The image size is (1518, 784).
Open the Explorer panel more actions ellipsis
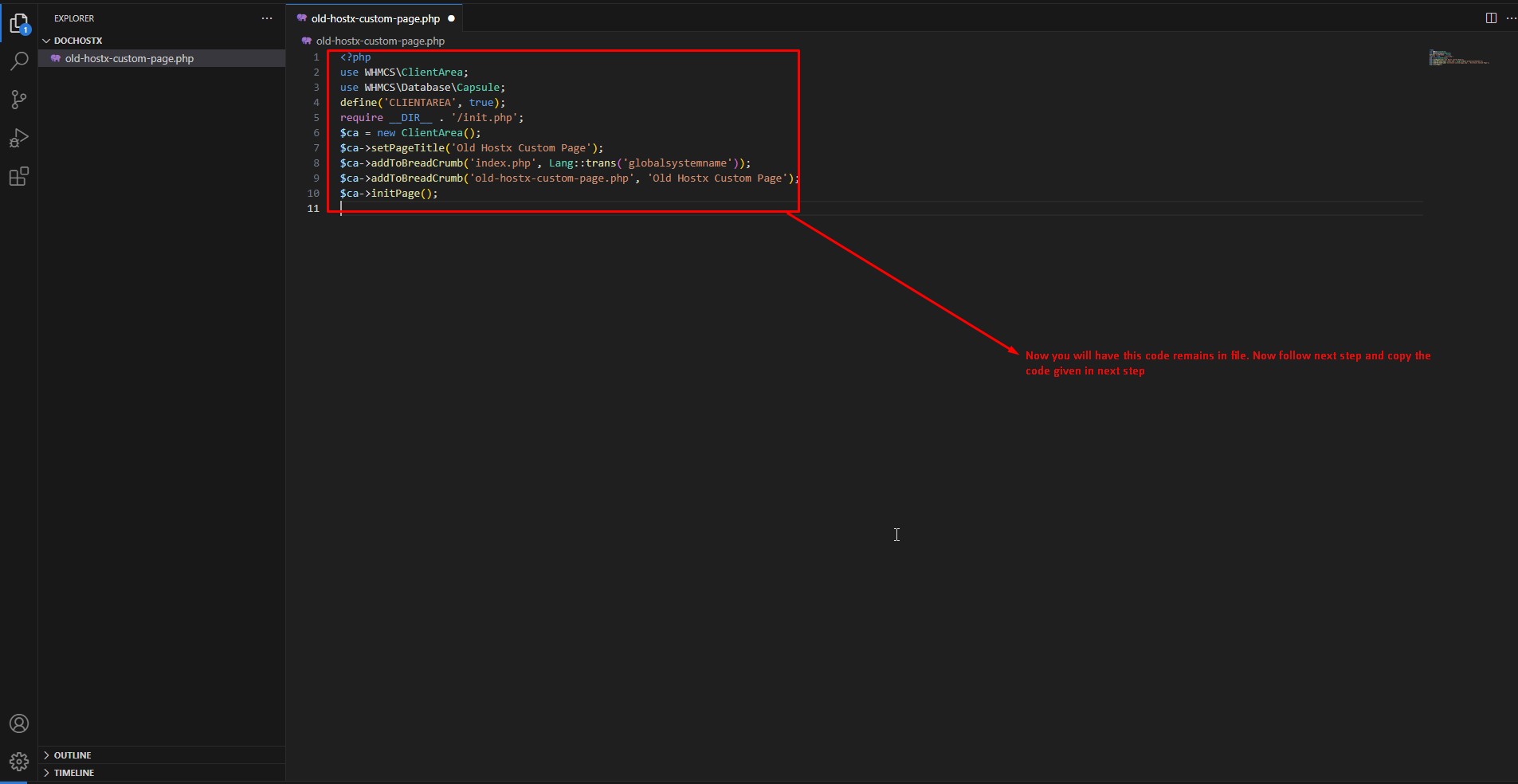click(267, 18)
